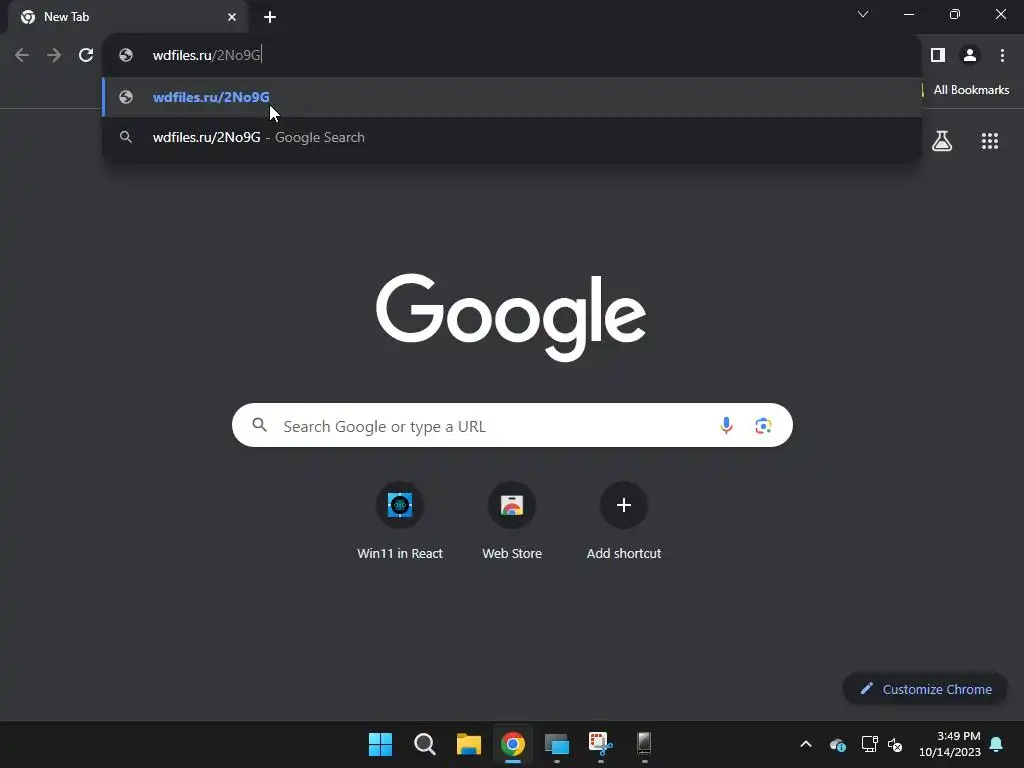Click the muted volume tray icon
This screenshot has width=1024, height=768.
895,744
